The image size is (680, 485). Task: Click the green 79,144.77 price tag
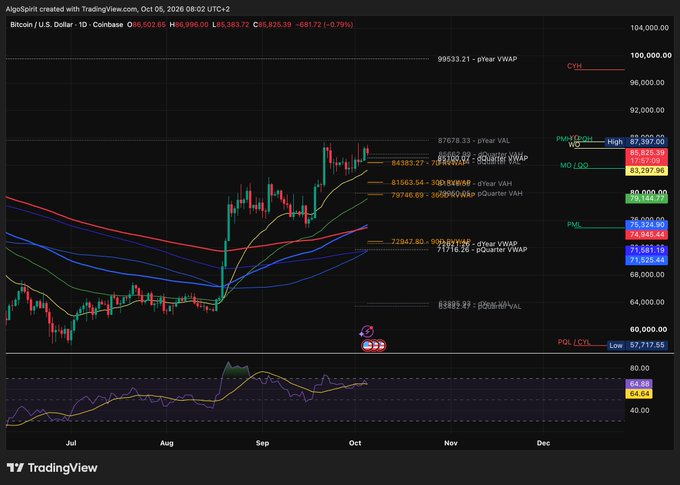pyautogui.click(x=646, y=199)
